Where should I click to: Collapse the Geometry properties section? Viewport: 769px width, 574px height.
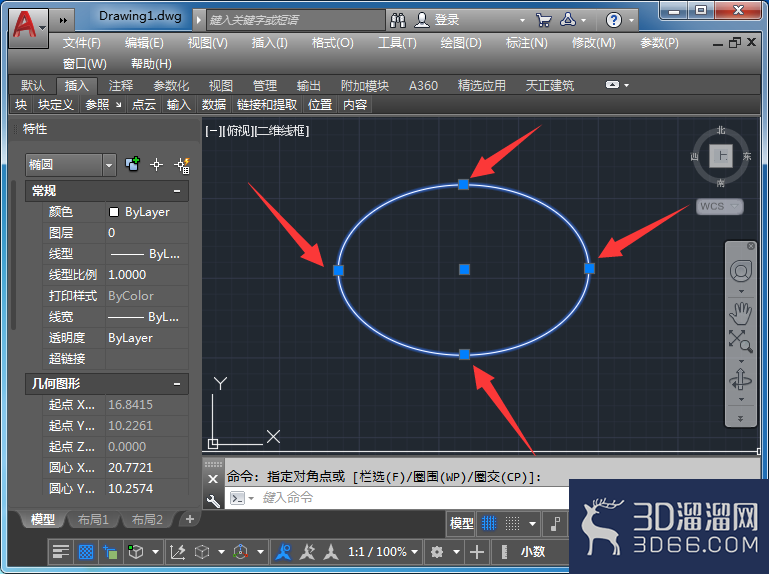click(177, 384)
